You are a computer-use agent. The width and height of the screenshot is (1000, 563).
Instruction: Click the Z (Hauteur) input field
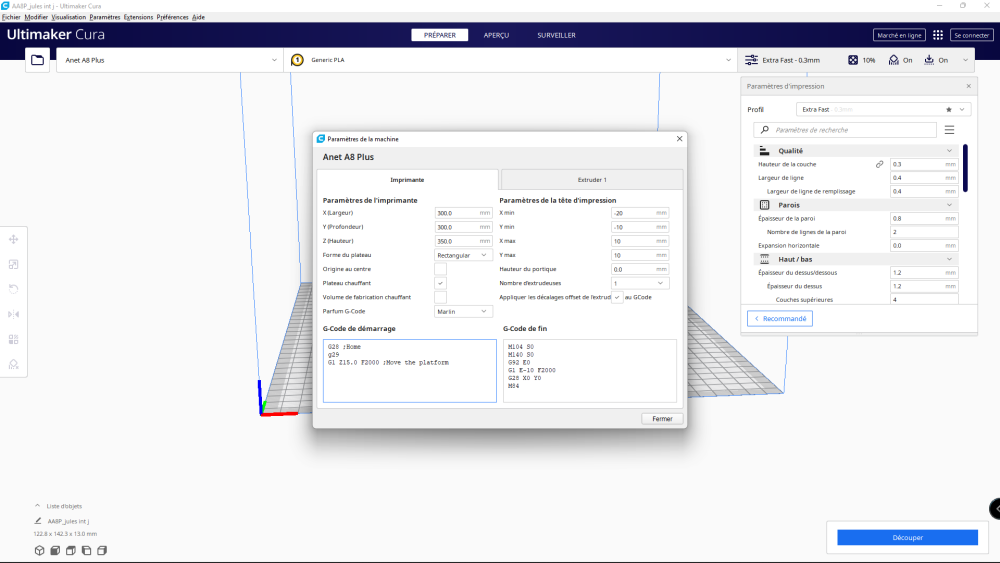click(463, 241)
